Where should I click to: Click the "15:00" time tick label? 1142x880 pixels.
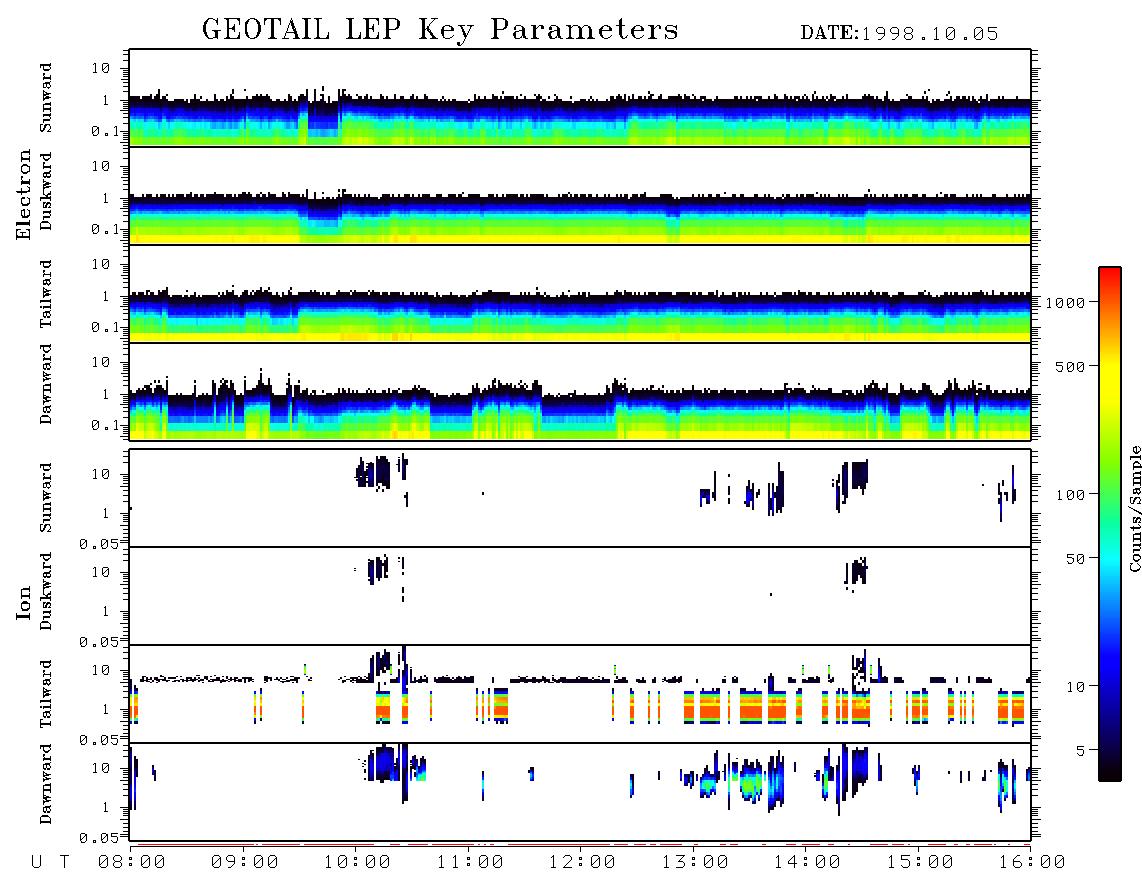coord(921,863)
